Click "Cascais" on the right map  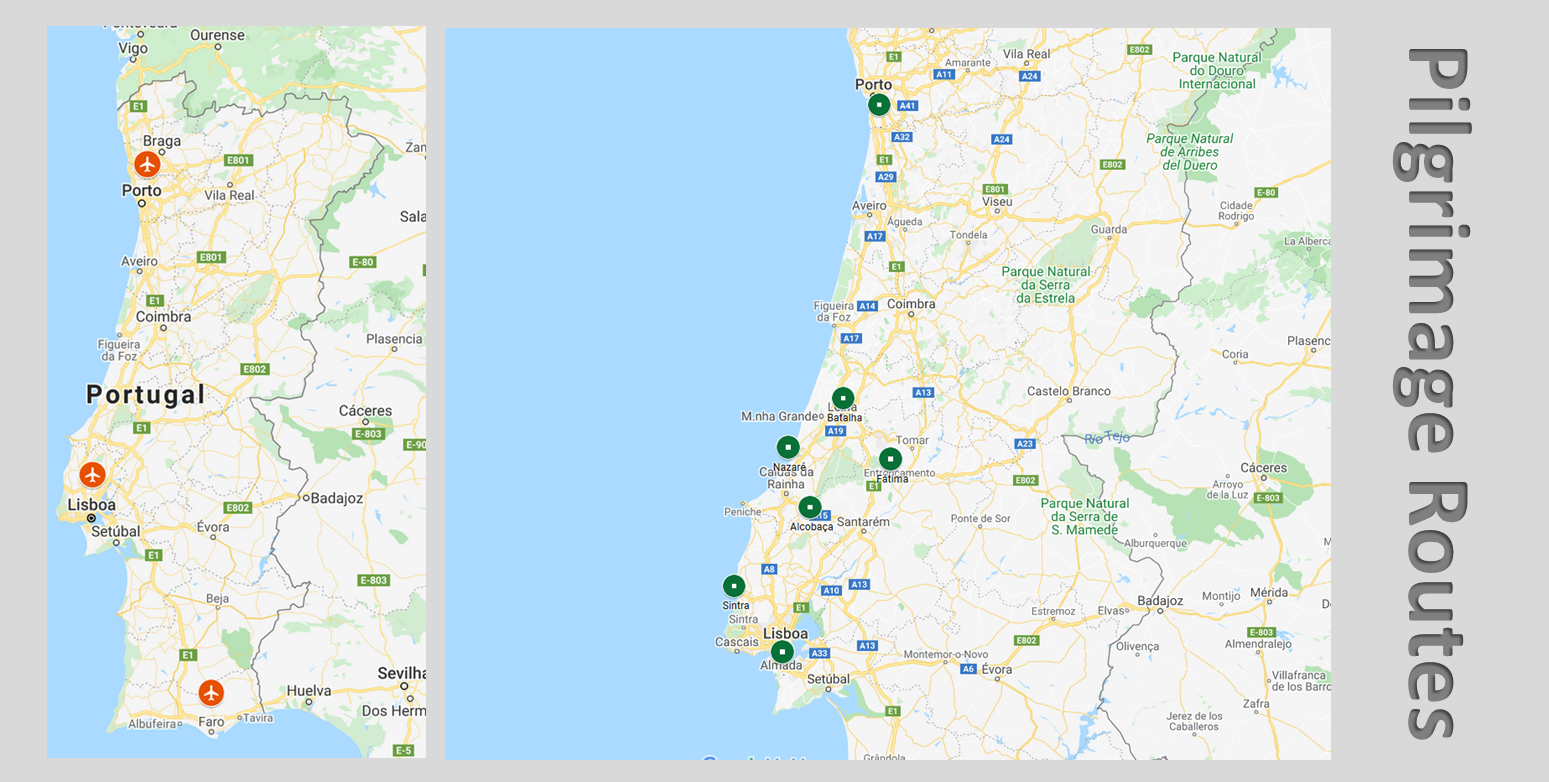pos(737,642)
